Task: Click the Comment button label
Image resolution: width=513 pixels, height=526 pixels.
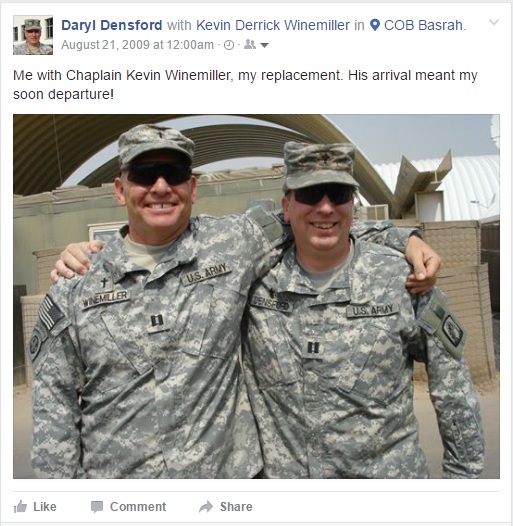Action: coord(138,507)
